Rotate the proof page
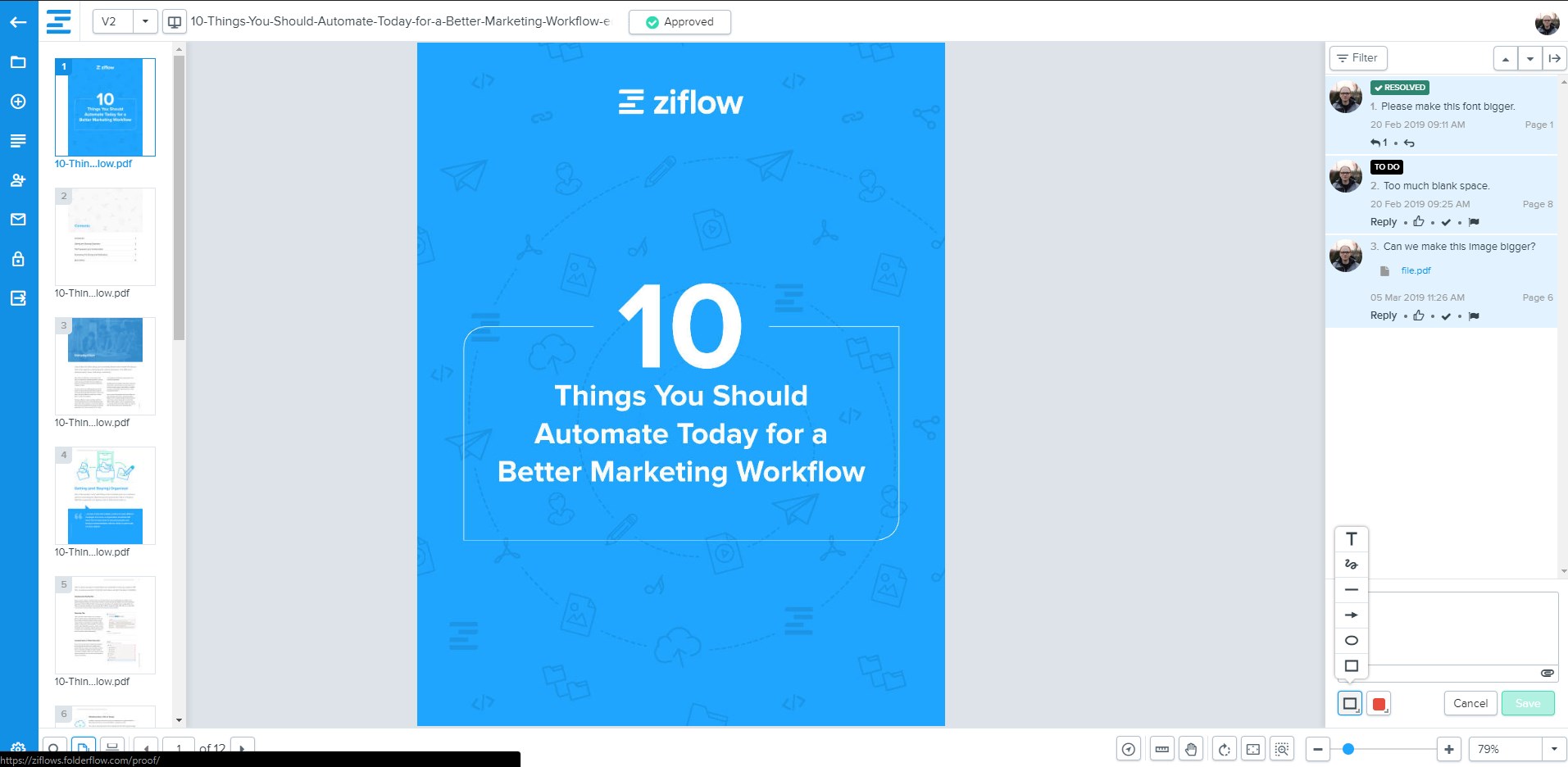Screen dimensions: 1568x767 [x=1224, y=749]
